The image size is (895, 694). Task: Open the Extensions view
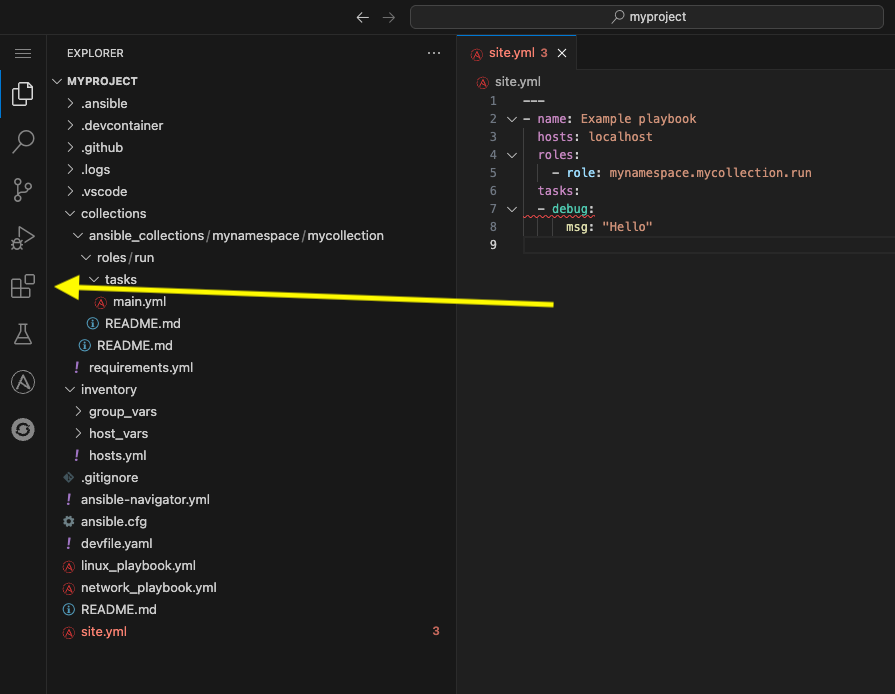22,286
